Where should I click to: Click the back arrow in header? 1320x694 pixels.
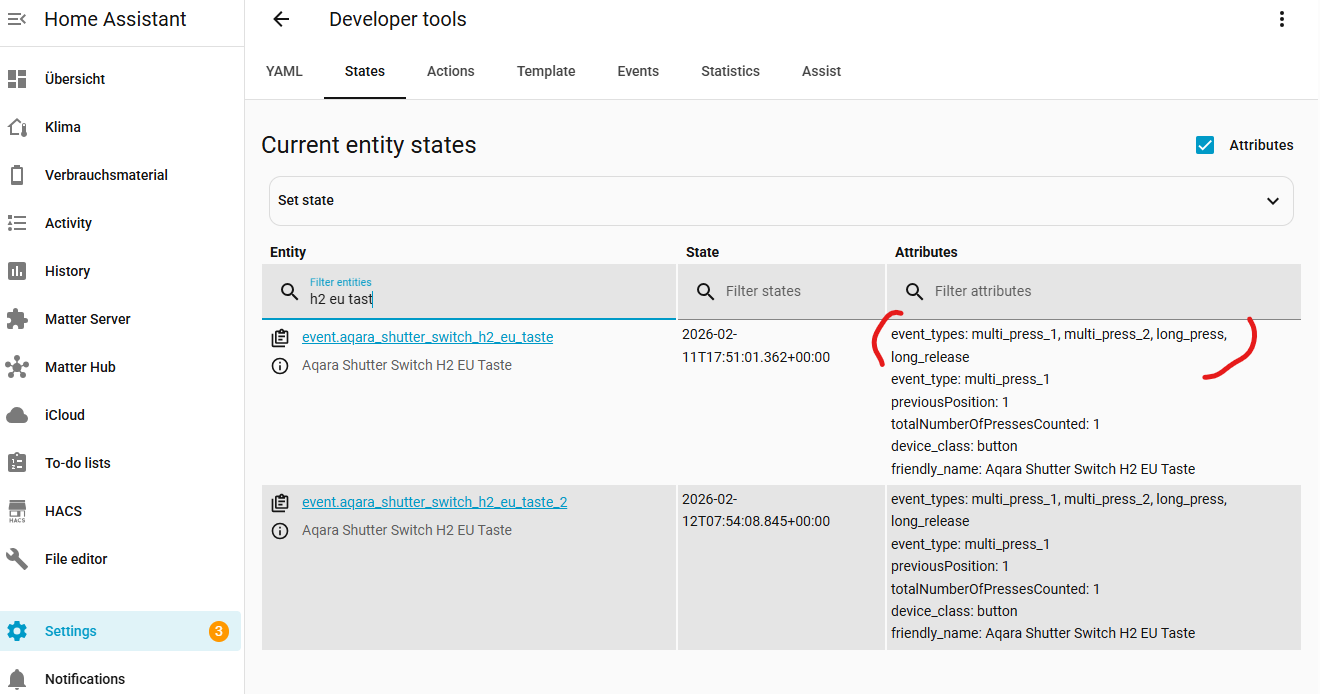pos(281,19)
